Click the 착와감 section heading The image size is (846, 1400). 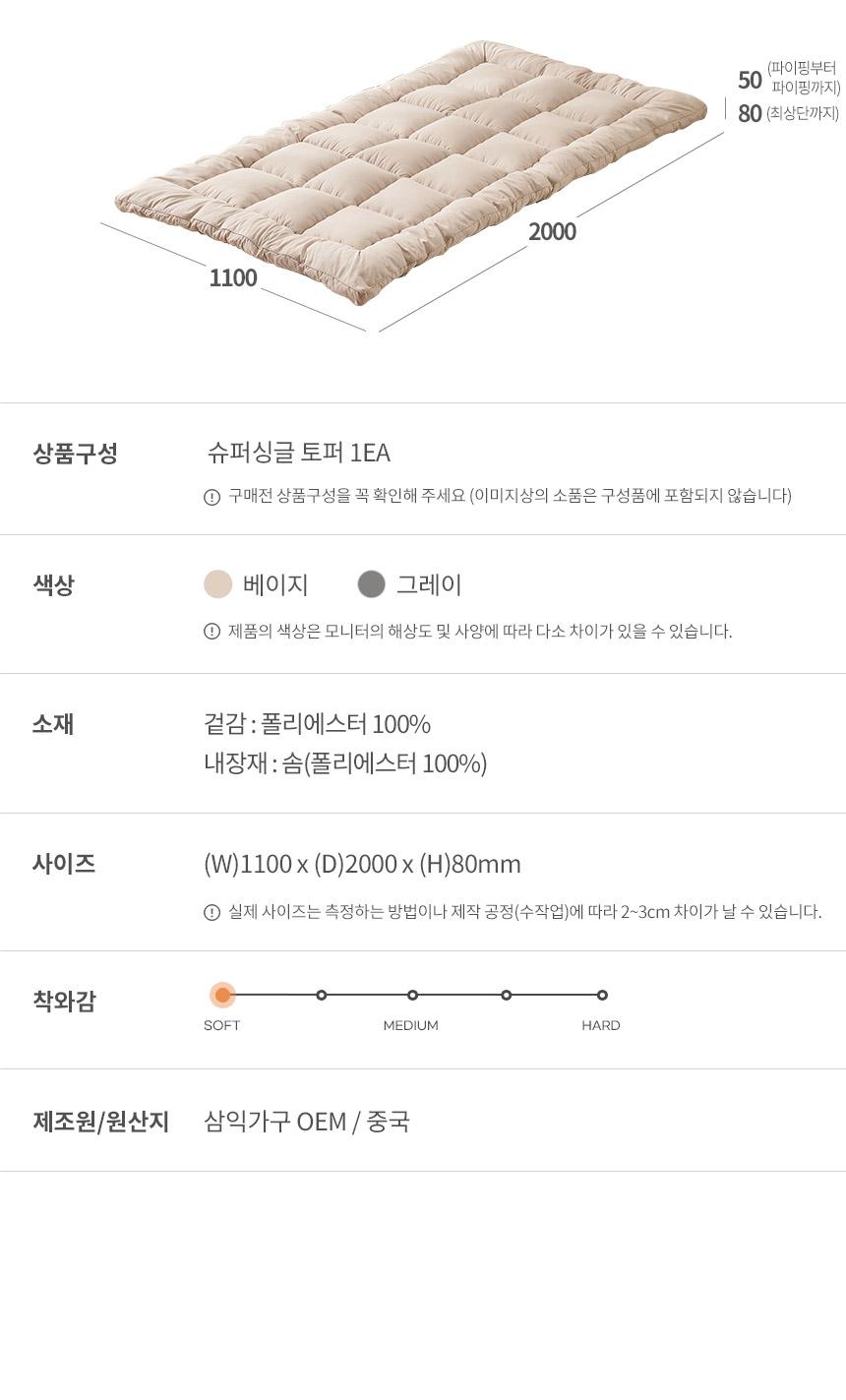click(65, 1002)
